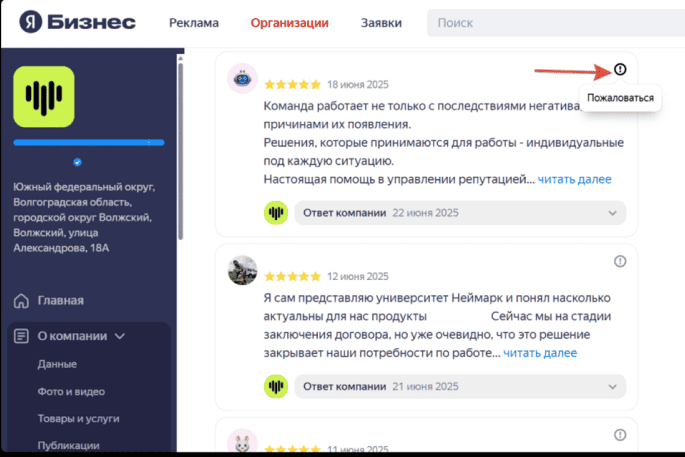685x457 pixels.
Task: Open the Фото и видео sidebar item
Action: tap(71, 391)
